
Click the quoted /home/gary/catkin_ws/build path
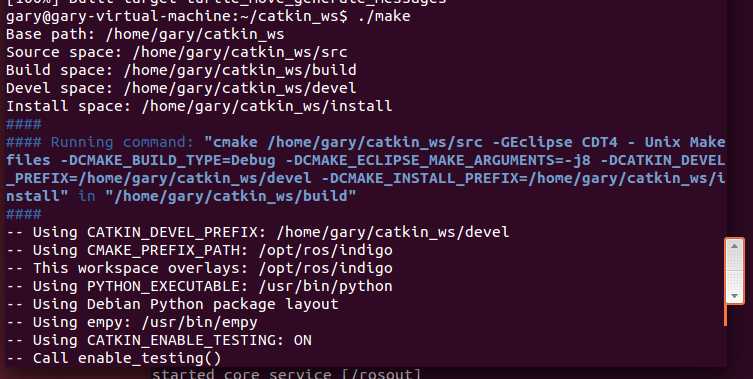pyautogui.click(x=231, y=196)
